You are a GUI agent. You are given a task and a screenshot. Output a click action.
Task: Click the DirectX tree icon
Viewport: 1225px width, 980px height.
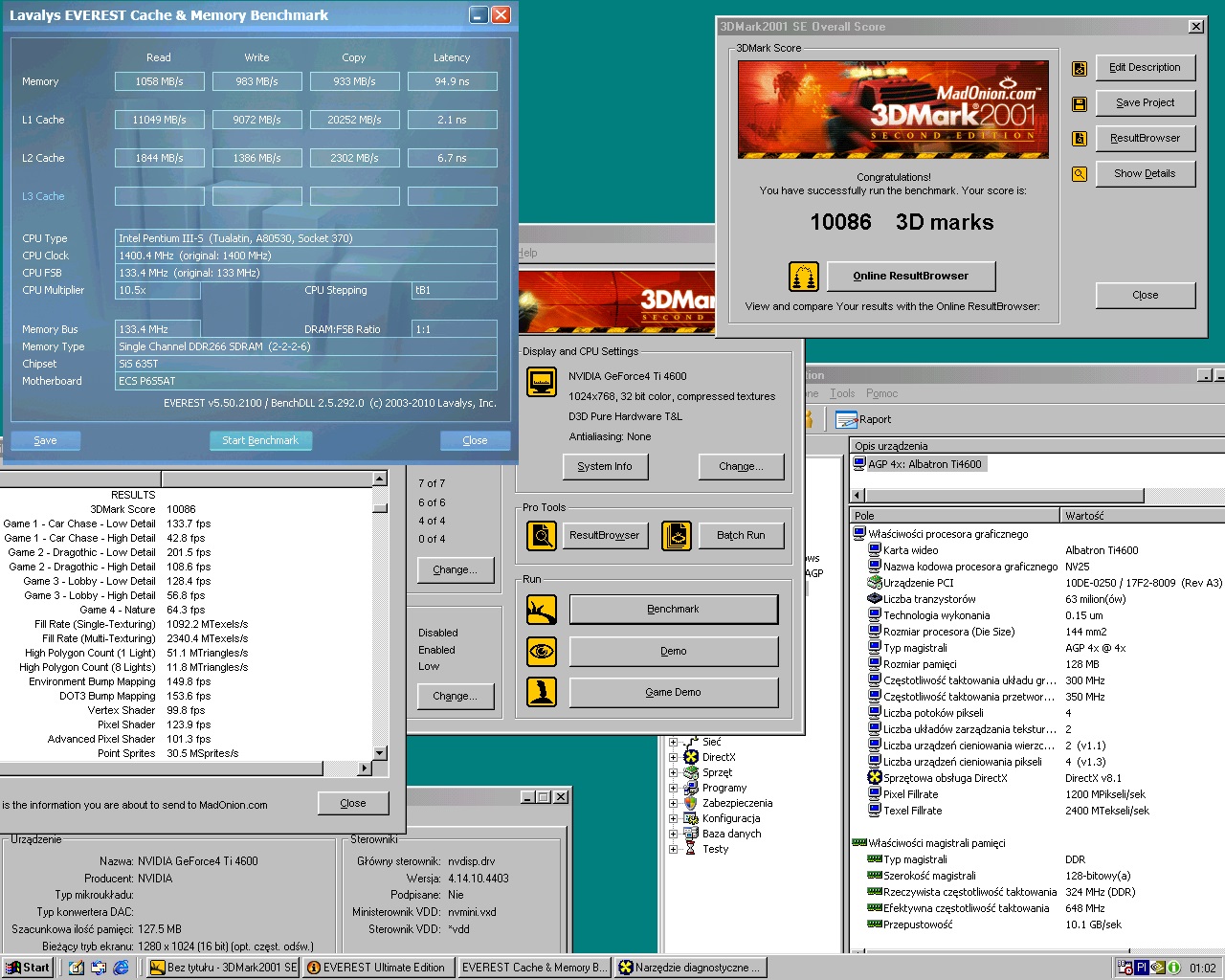(x=691, y=757)
